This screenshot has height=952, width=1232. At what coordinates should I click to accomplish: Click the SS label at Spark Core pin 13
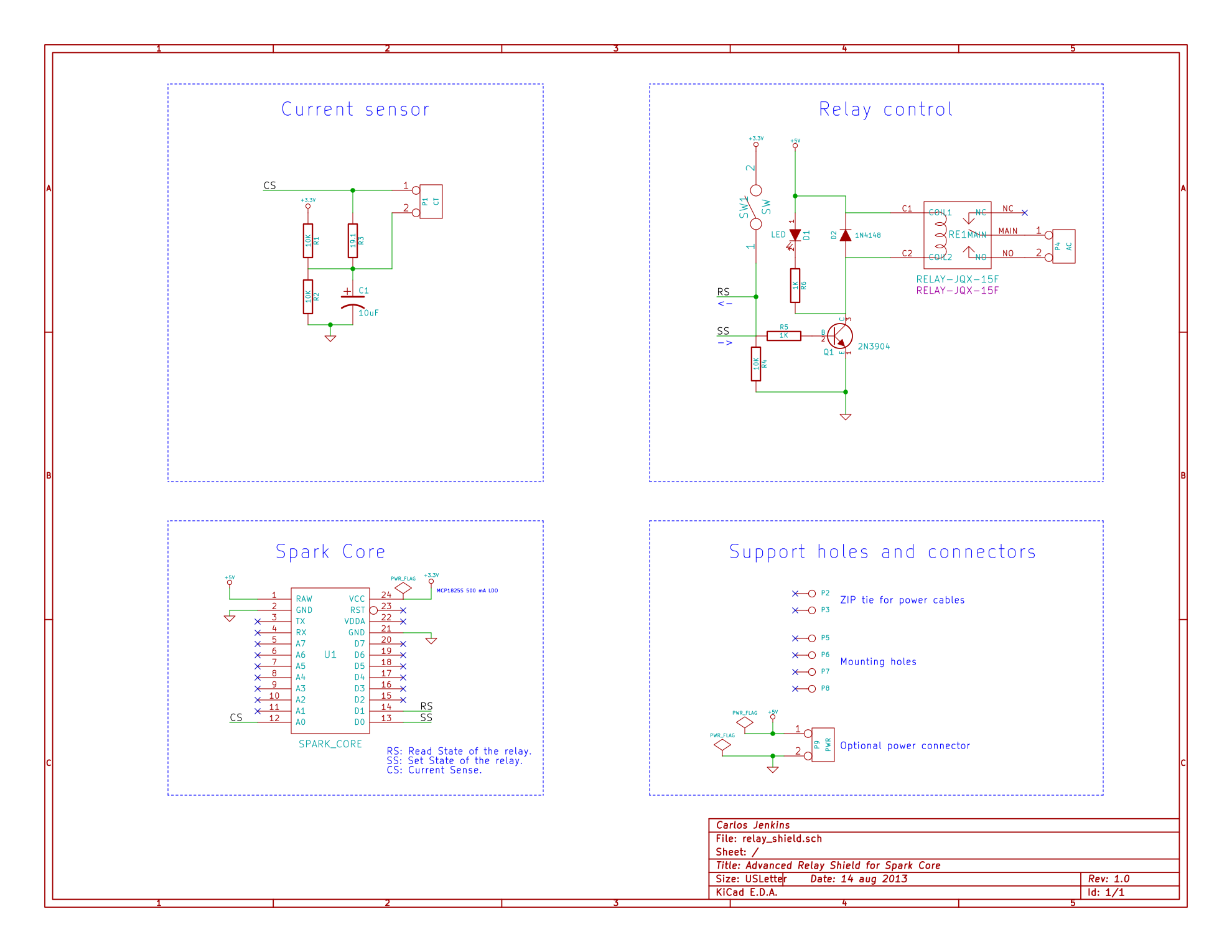[426, 717]
